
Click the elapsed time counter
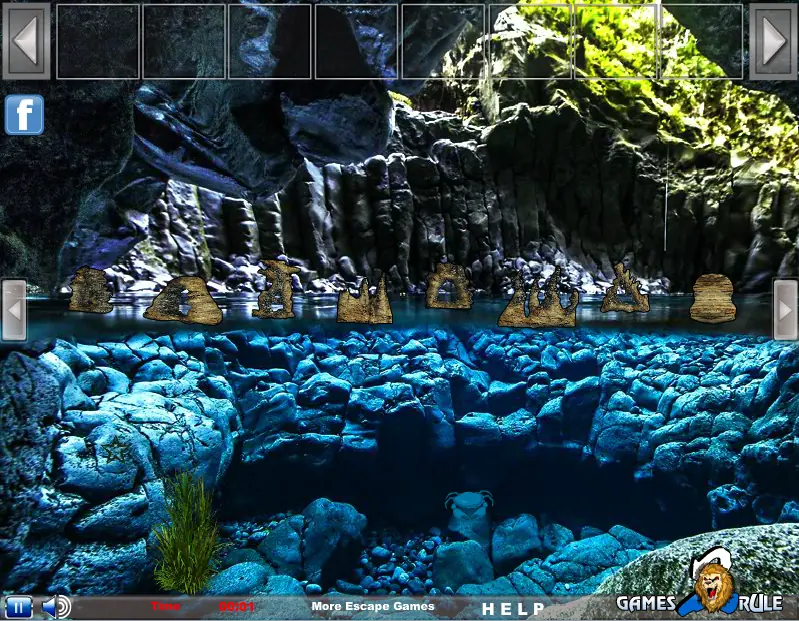pyautogui.click(x=236, y=607)
